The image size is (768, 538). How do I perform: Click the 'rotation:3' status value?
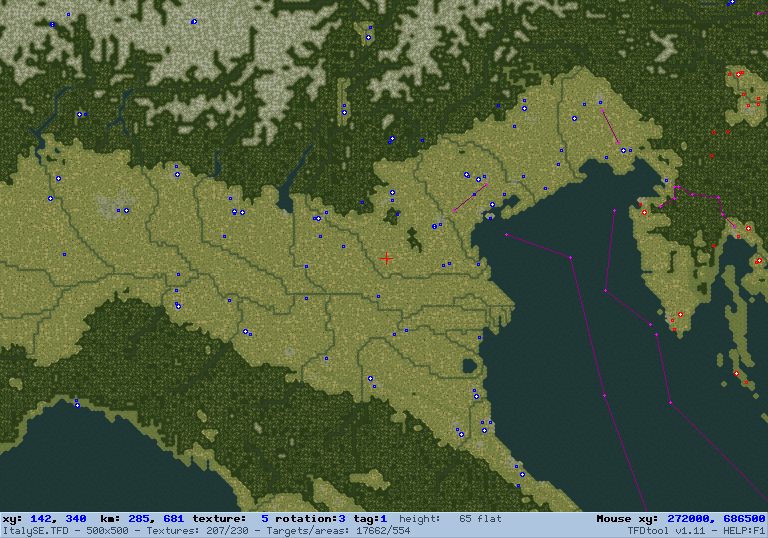click(x=310, y=519)
